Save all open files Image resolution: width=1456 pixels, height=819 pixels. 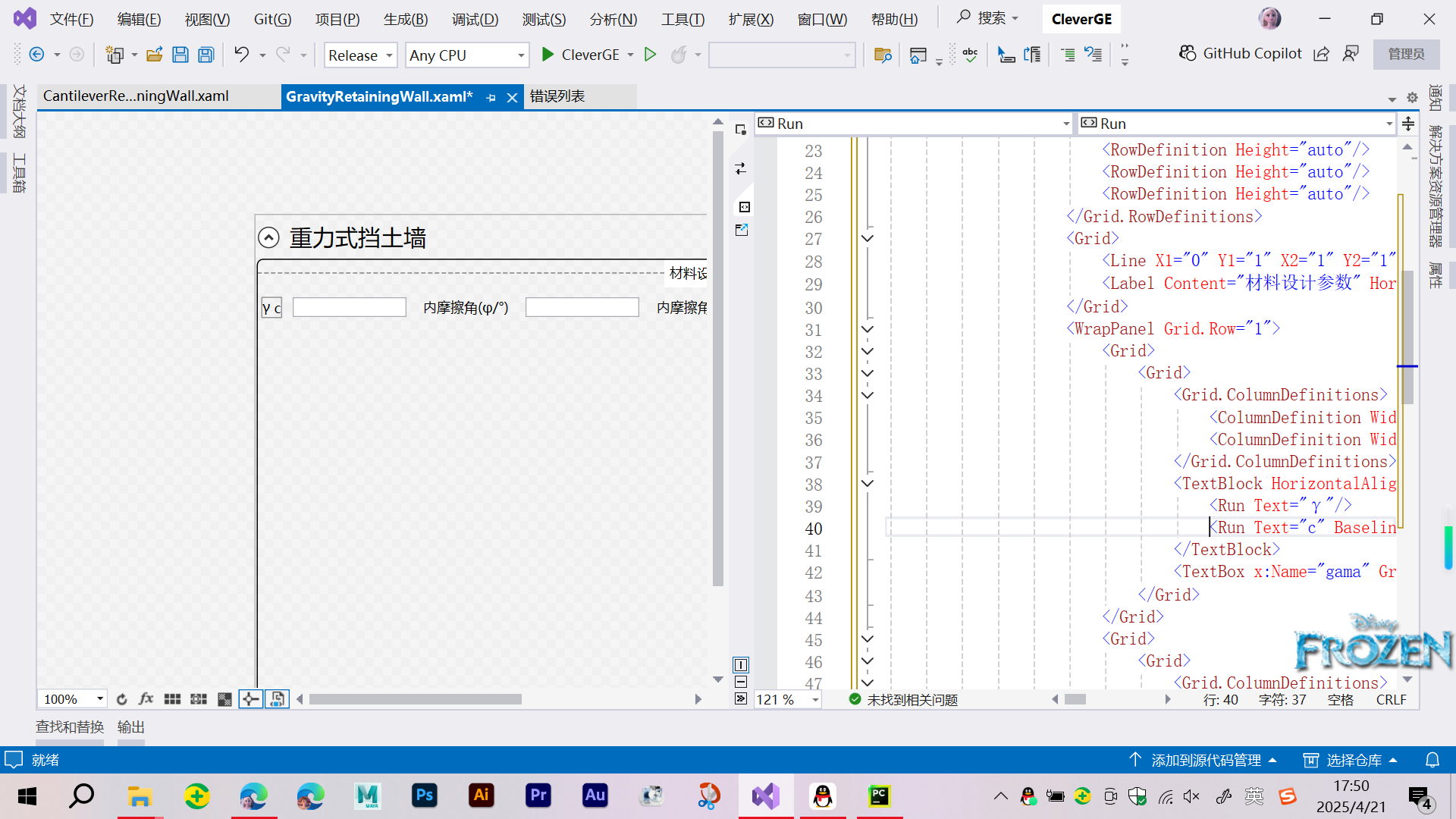(x=205, y=54)
